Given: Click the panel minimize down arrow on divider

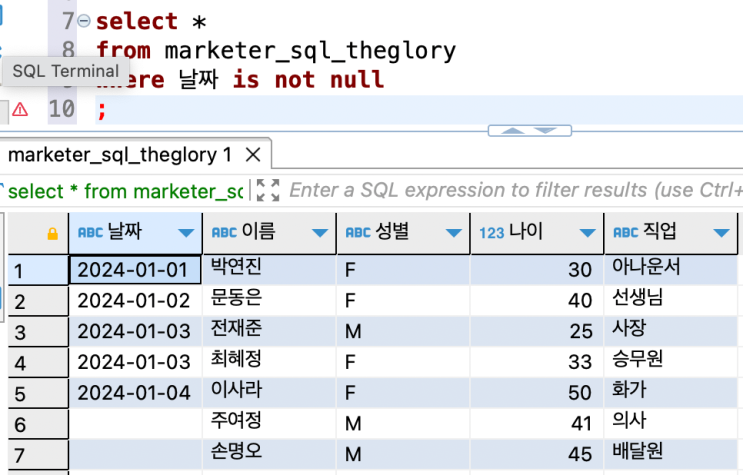Looking at the screenshot, I should tap(545, 130).
